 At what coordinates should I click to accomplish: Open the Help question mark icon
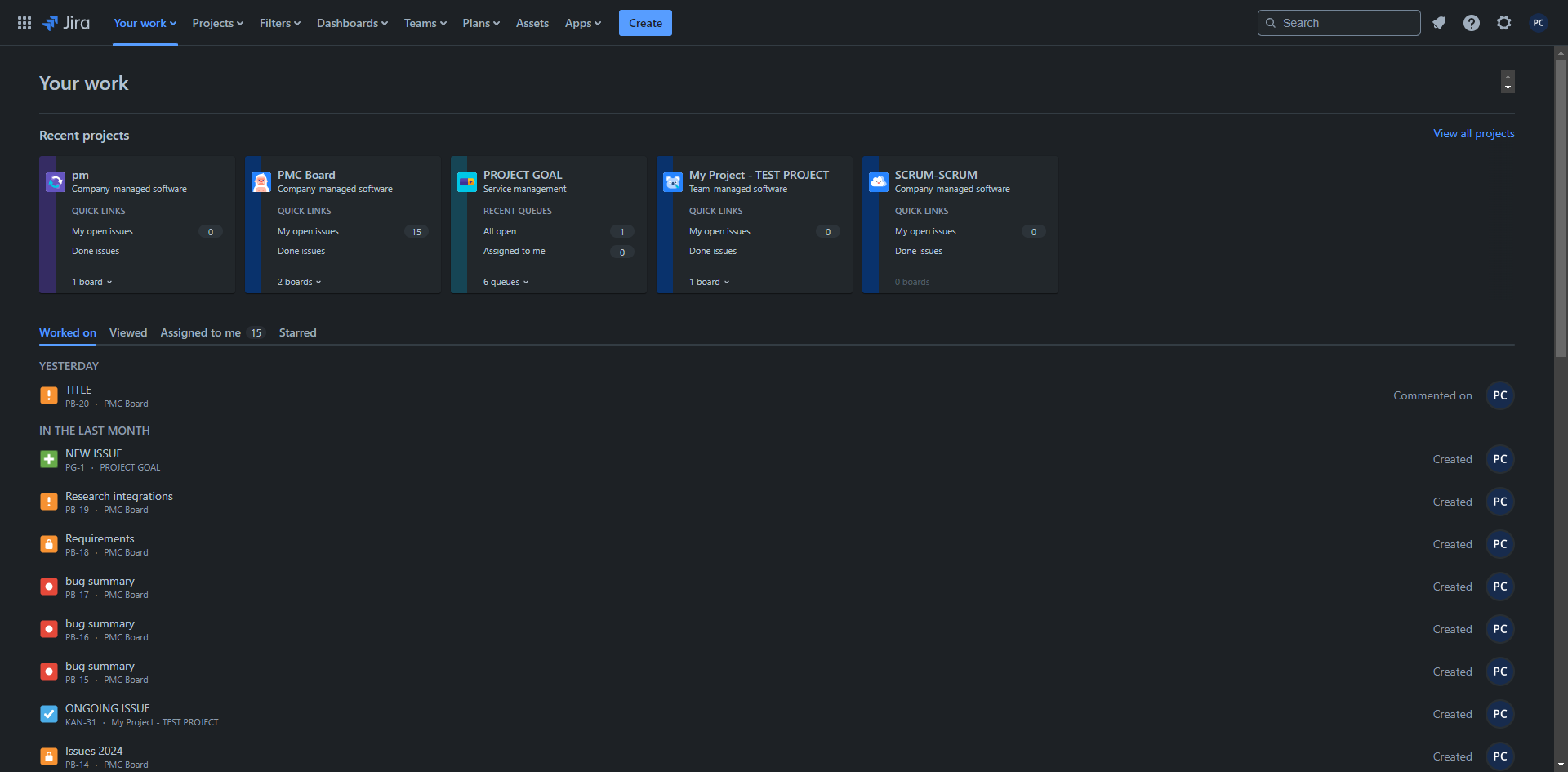1472,23
